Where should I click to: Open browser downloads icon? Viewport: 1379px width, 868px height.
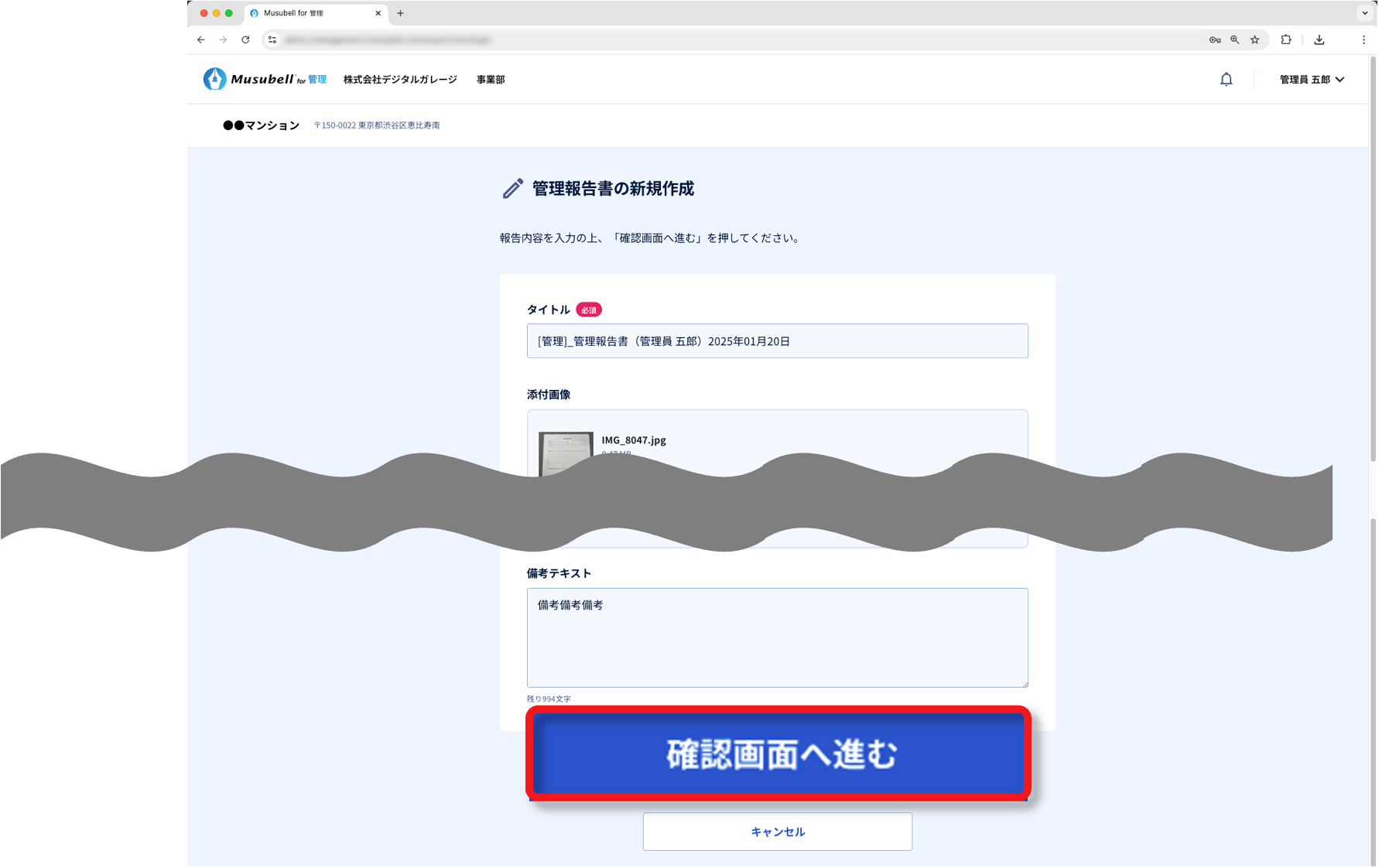[1319, 39]
